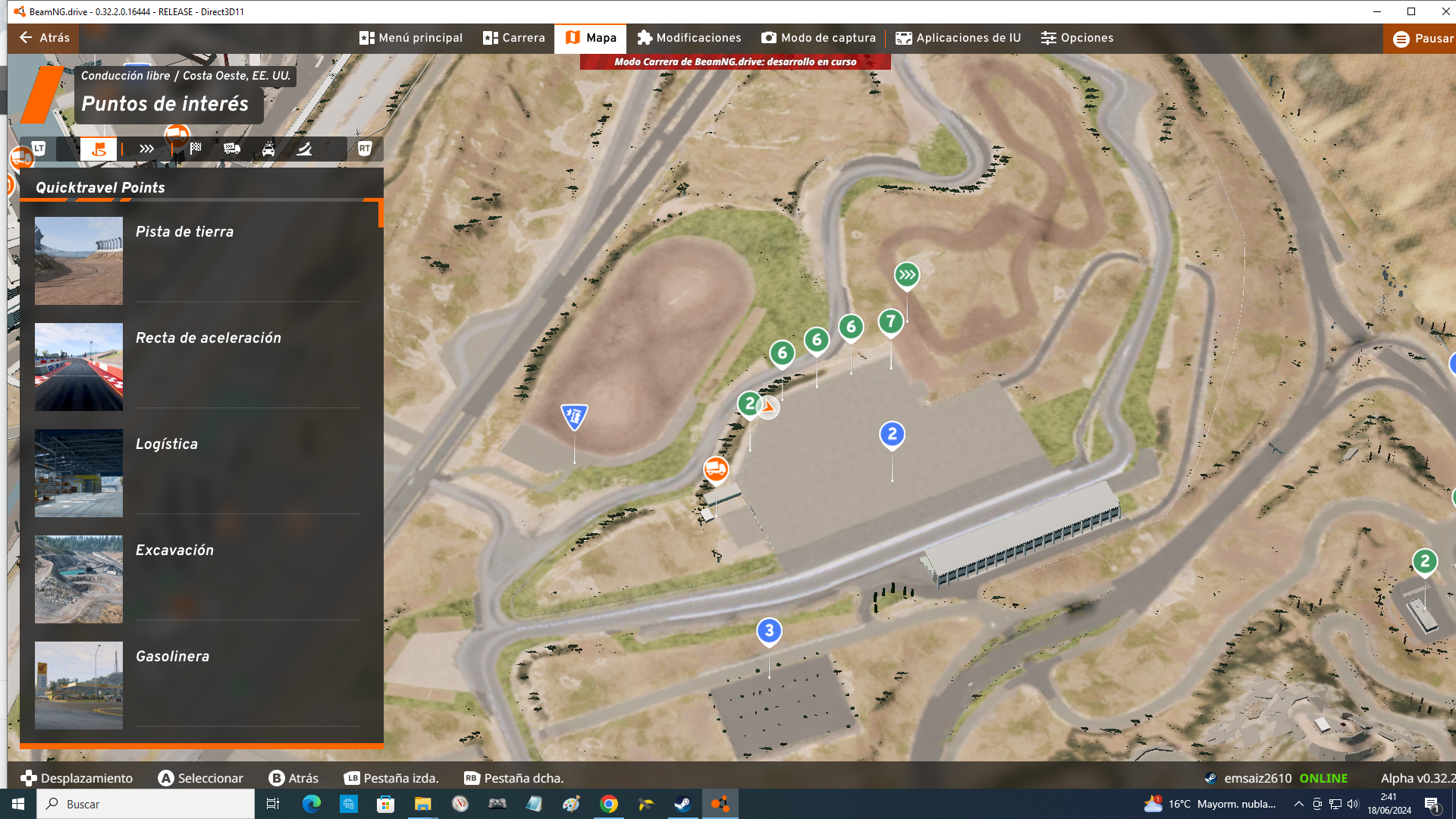Select the jump ramp filter icon
The height and width of the screenshot is (819, 1456).
[x=304, y=149]
